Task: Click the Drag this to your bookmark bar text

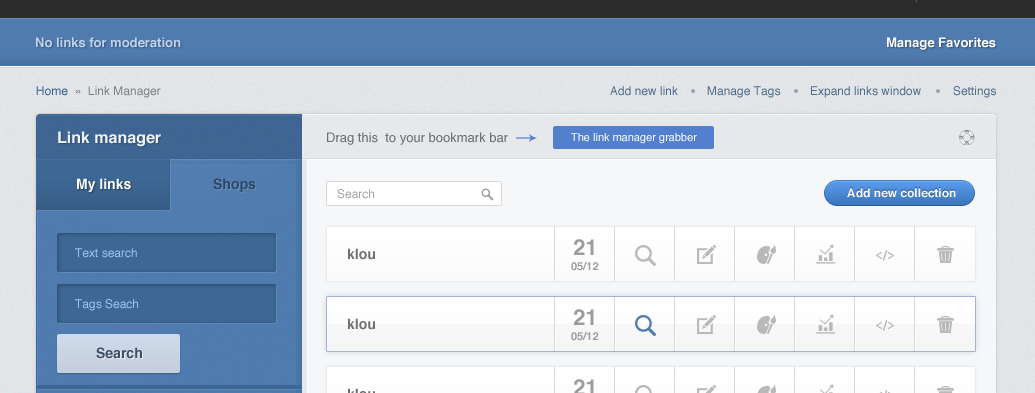Action: click(417, 138)
